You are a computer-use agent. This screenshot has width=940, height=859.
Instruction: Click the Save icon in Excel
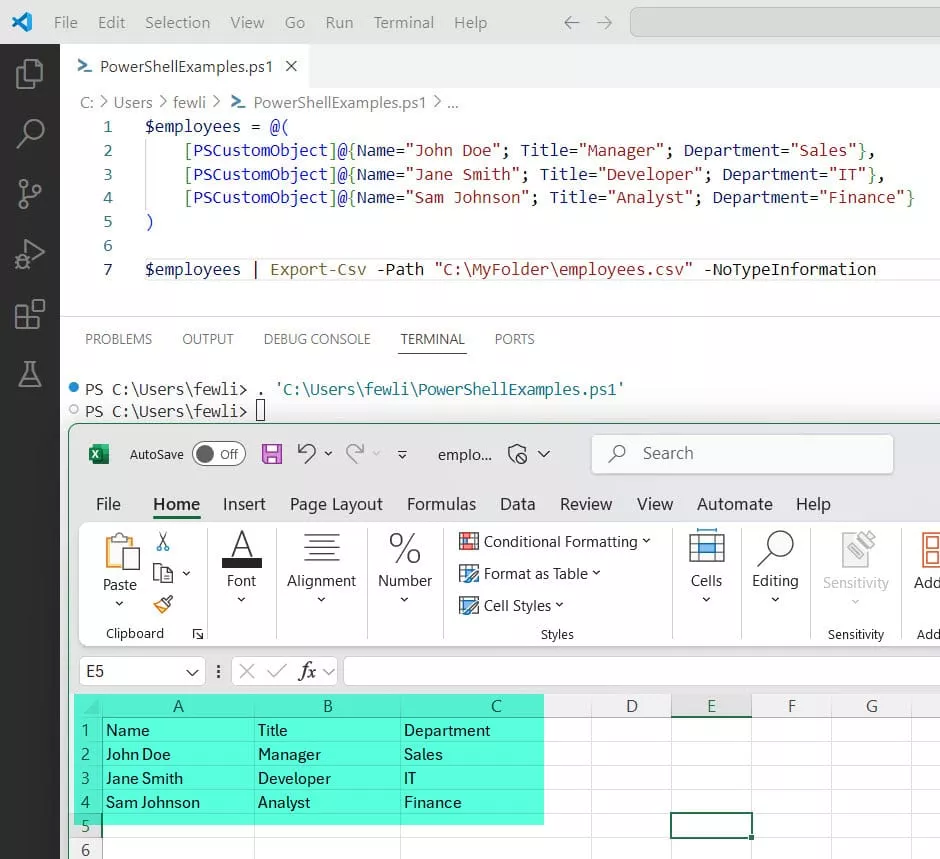tap(271, 453)
